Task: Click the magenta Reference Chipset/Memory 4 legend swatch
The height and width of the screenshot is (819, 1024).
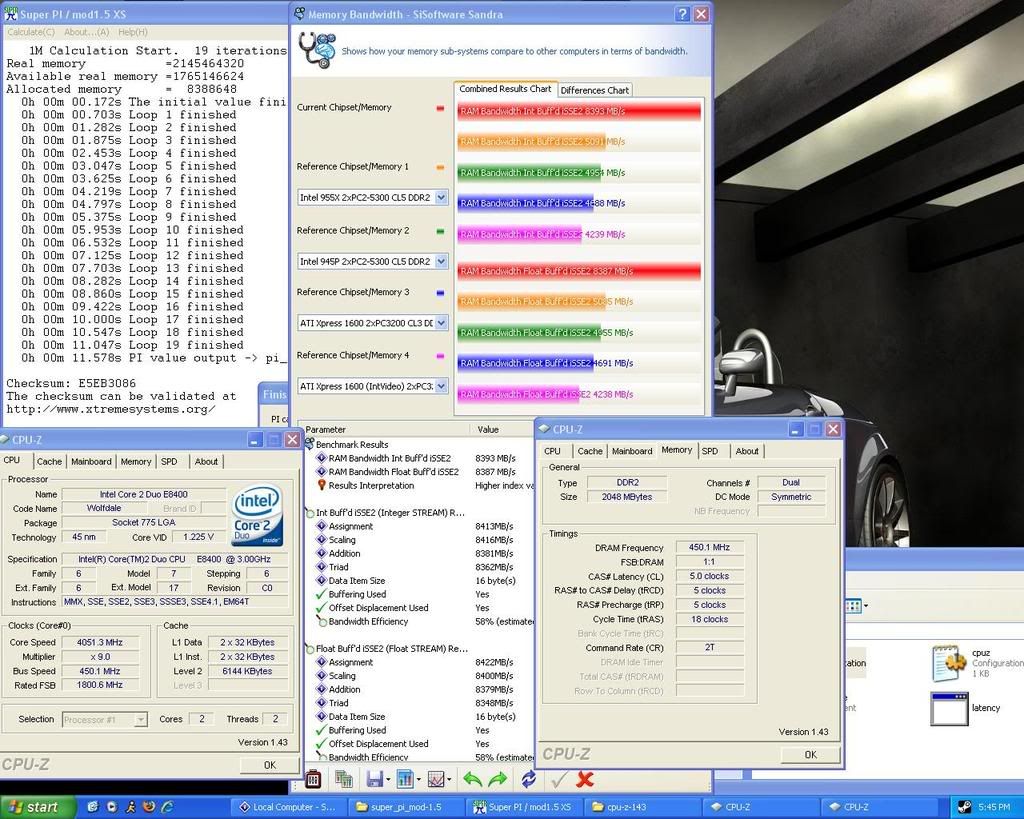Action: 440,356
